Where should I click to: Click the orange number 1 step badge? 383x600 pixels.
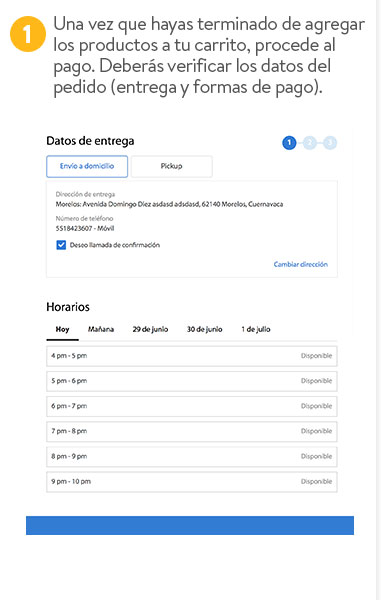tap(28, 34)
